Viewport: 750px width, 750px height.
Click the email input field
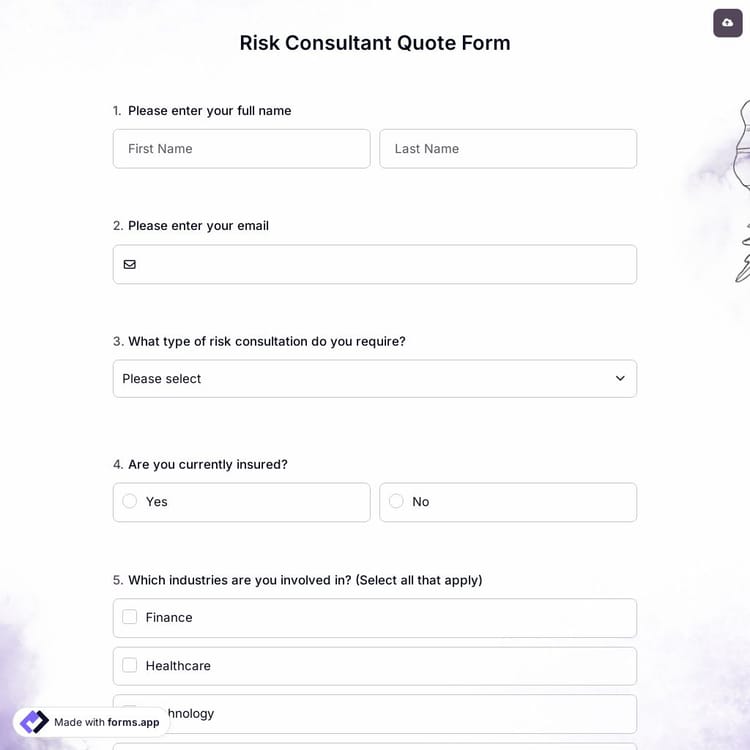pos(385,265)
